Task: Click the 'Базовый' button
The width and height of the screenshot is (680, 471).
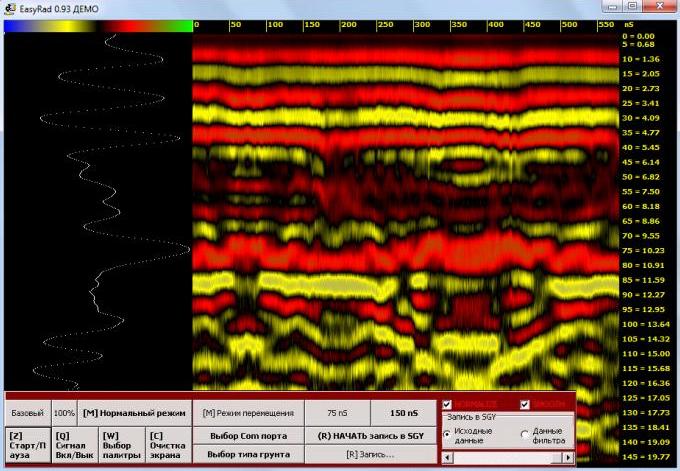Action: point(28,413)
